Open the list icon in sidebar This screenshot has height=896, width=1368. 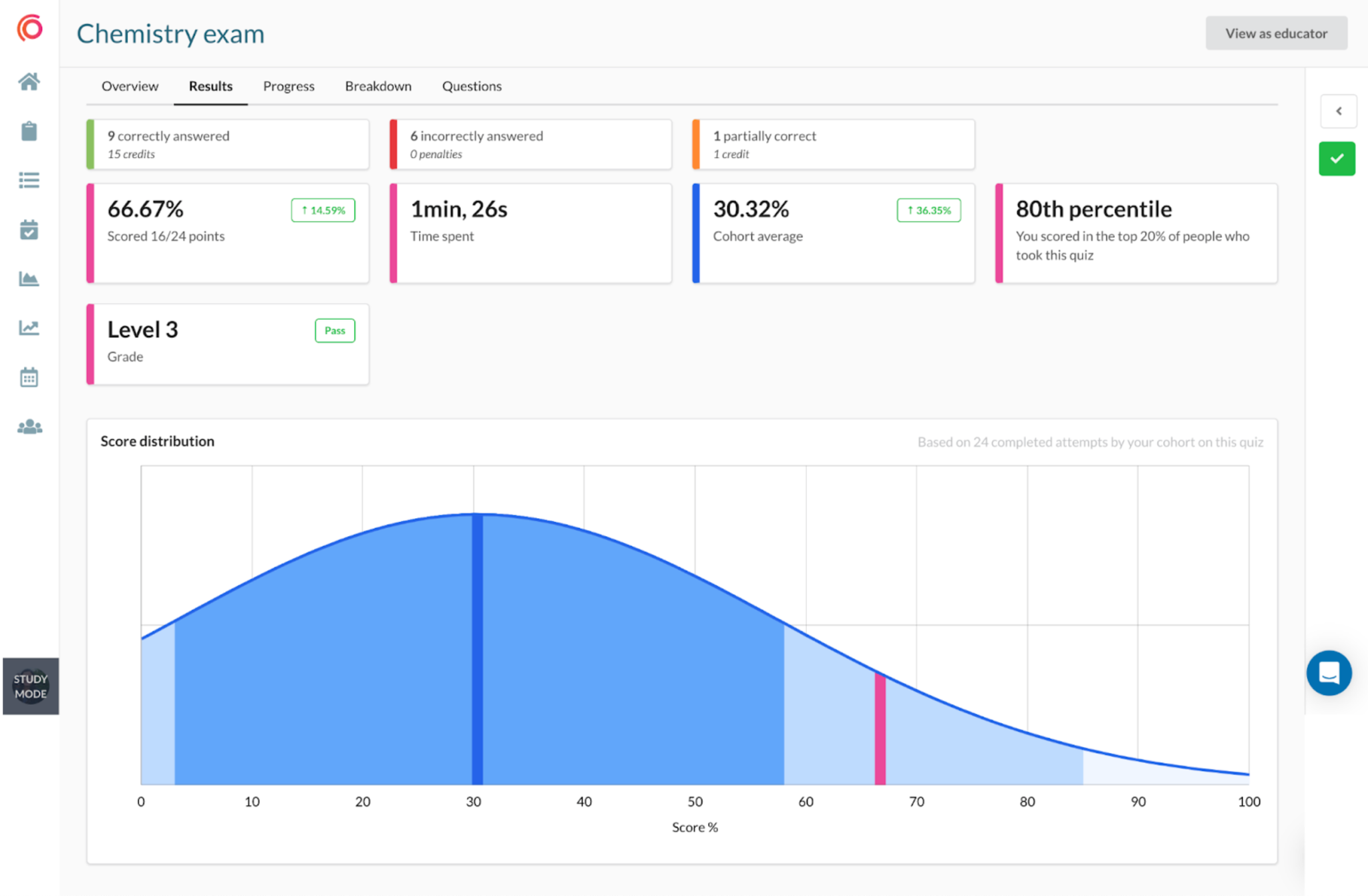[29, 180]
